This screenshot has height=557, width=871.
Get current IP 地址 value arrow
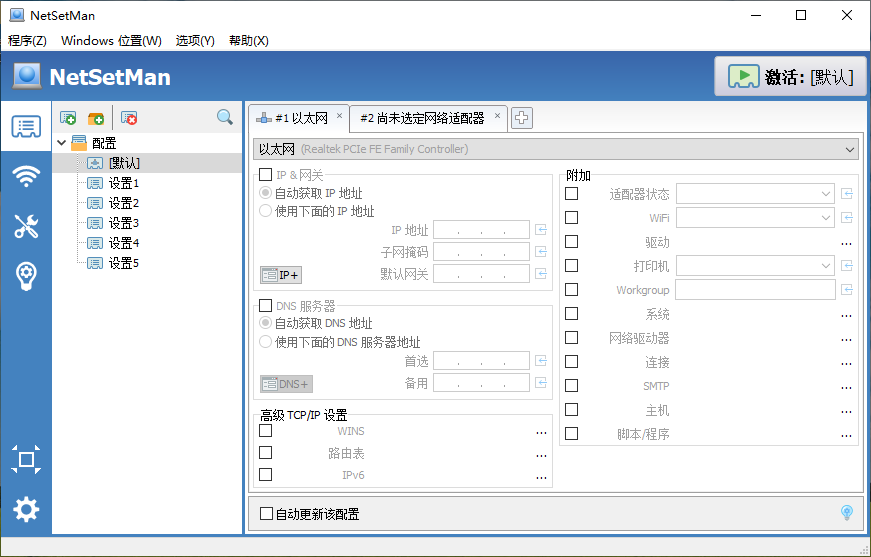(541, 229)
